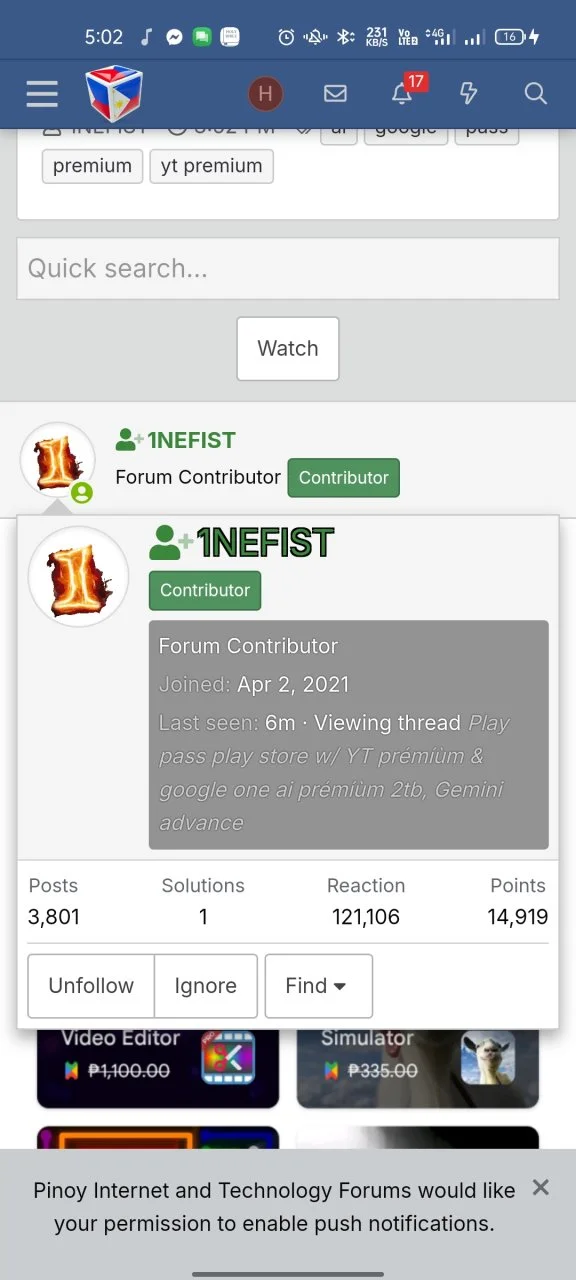This screenshot has height=1280, width=576.
Task: Open the conversations envelope icon
Action: tap(336, 94)
